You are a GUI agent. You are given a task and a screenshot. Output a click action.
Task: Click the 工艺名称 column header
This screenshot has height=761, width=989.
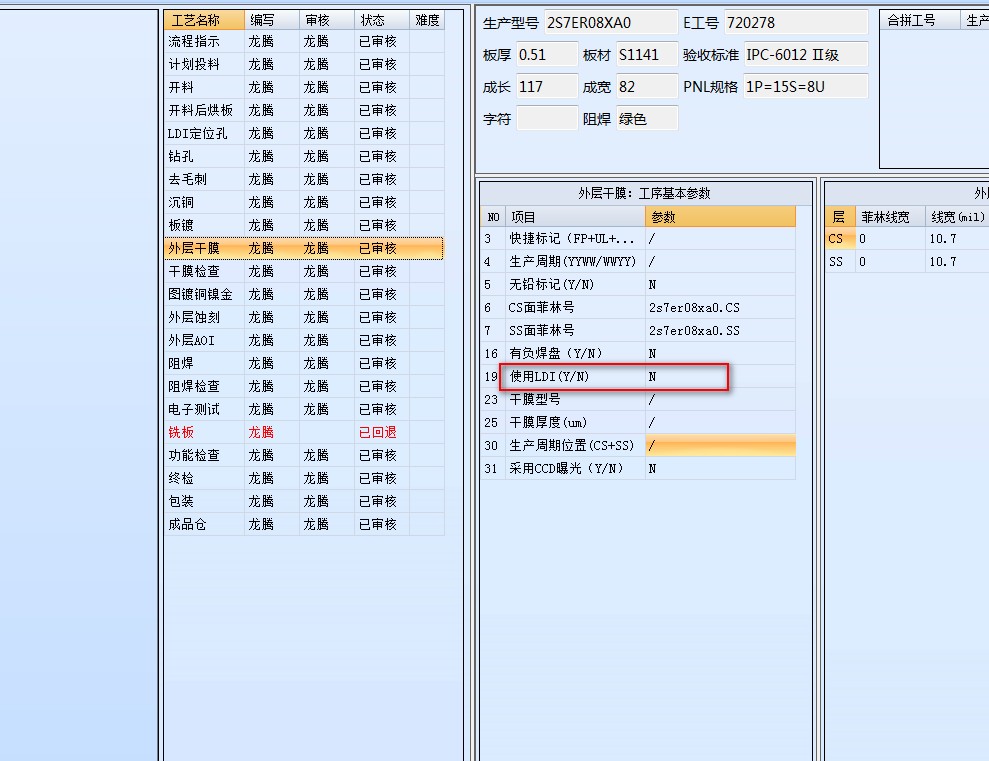(x=204, y=20)
